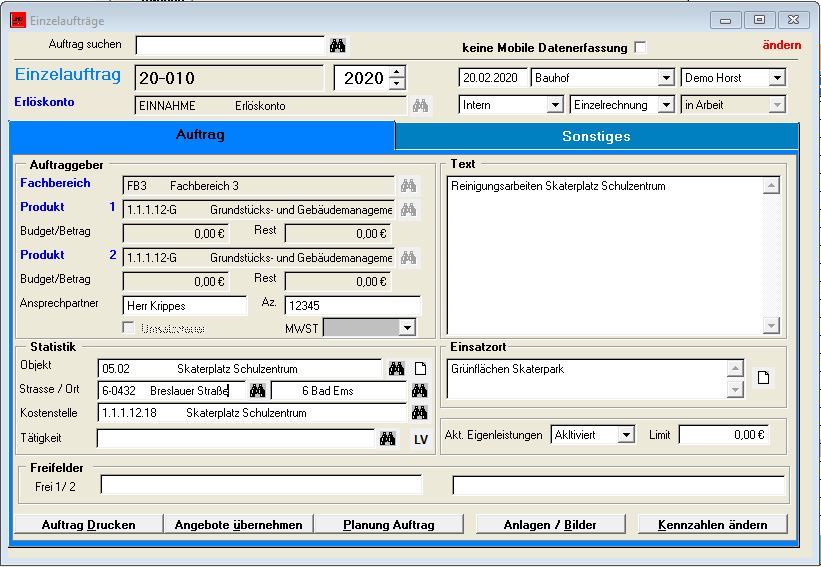Click into the Ansprechpartner input field
This screenshot has width=821, height=567.
pyautogui.click(x=184, y=306)
